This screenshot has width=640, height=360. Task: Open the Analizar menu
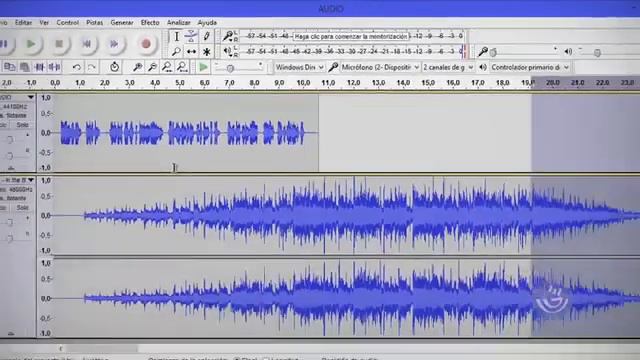coord(178,22)
